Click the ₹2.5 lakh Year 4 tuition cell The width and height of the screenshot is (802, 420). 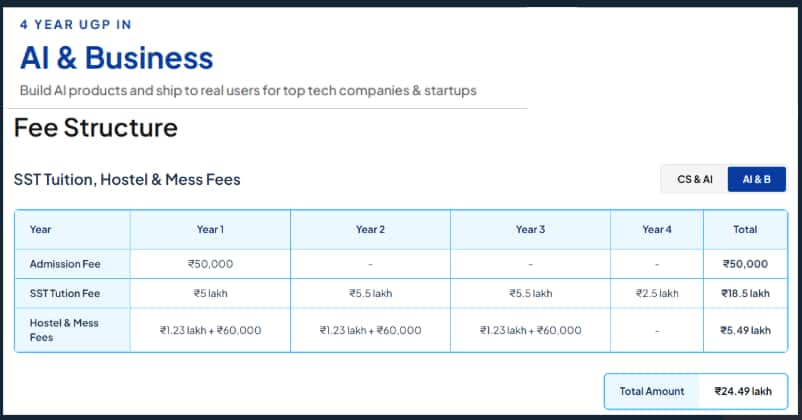(x=657, y=294)
